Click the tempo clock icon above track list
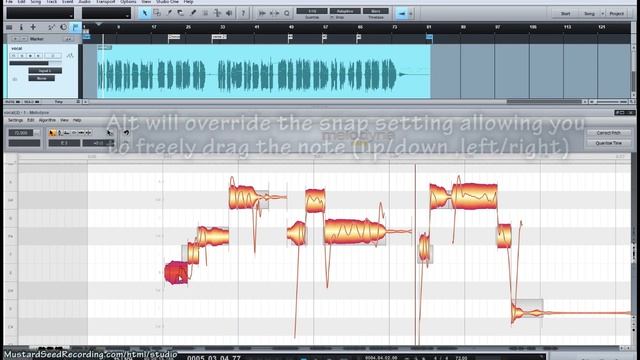 pyautogui.click(x=63, y=27)
